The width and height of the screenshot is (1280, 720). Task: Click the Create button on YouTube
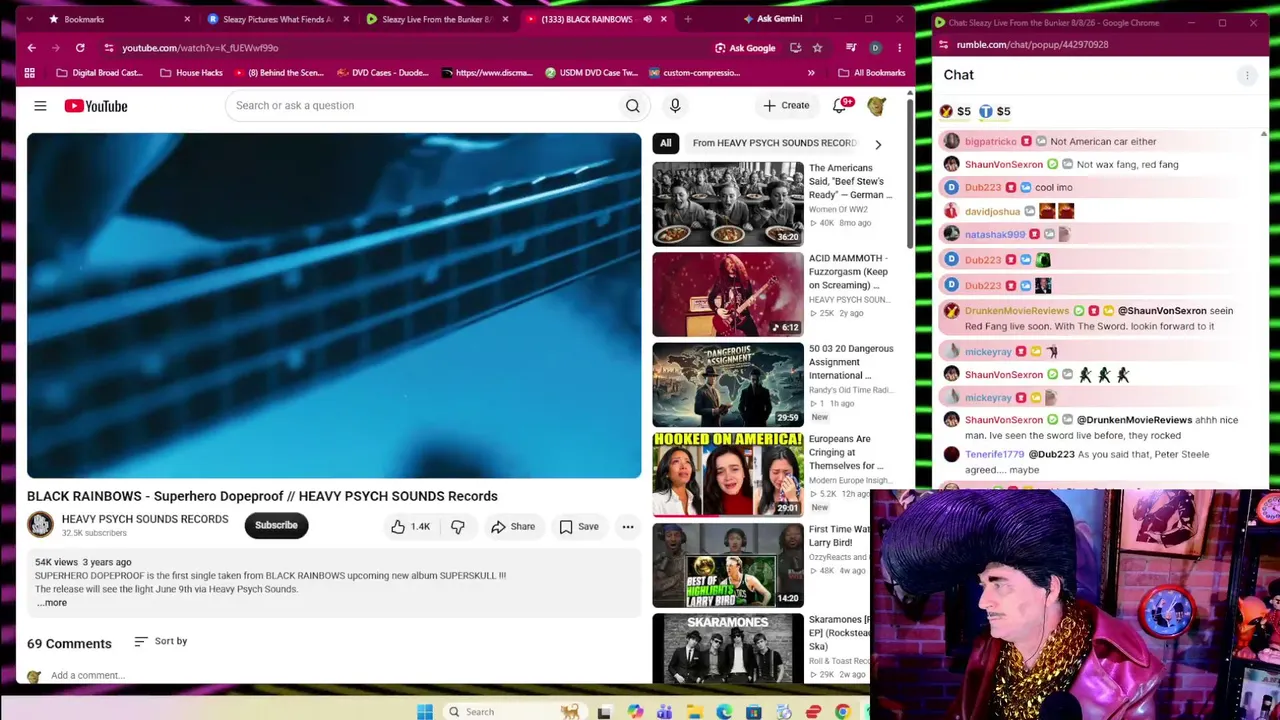click(x=786, y=105)
